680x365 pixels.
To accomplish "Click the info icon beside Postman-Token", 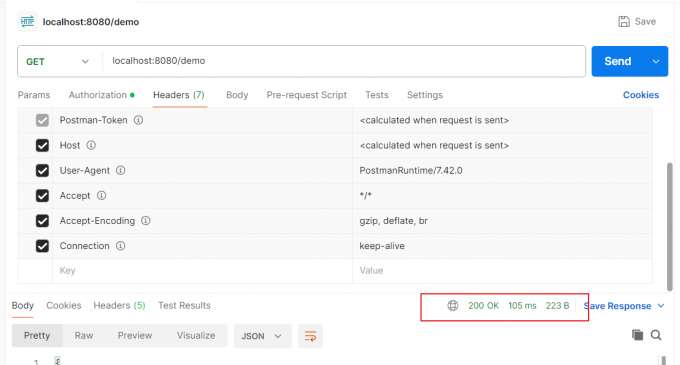I will pyautogui.click(x=138, y=120).
